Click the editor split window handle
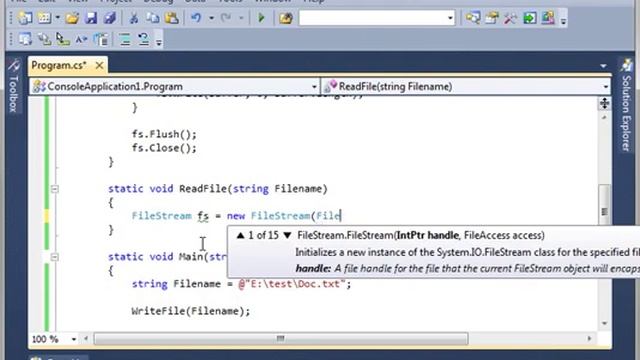The width and height of the screenshot is (640, 360). (604, 103)
